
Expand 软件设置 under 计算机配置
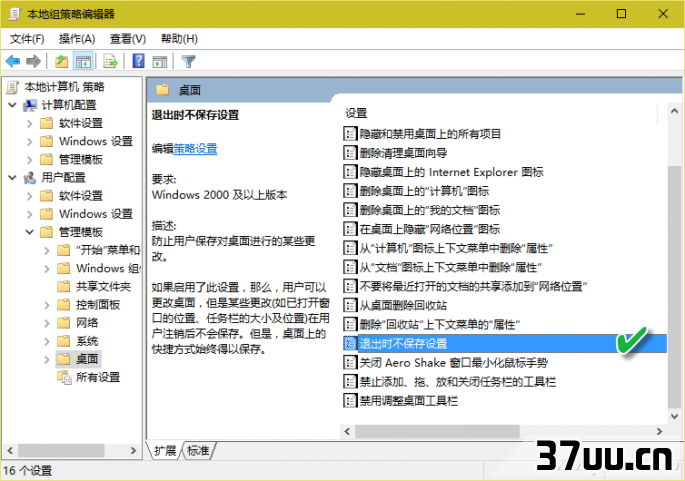point(29,123)
